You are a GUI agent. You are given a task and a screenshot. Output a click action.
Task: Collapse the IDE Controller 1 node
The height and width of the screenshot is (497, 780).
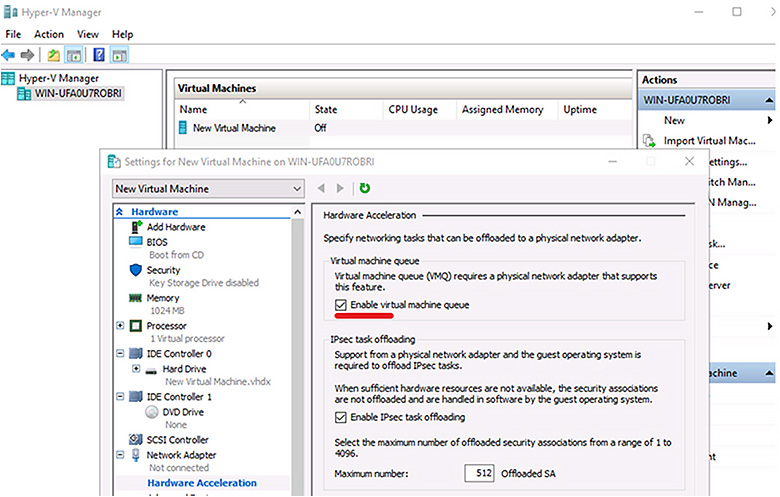(x=120, y=397)
